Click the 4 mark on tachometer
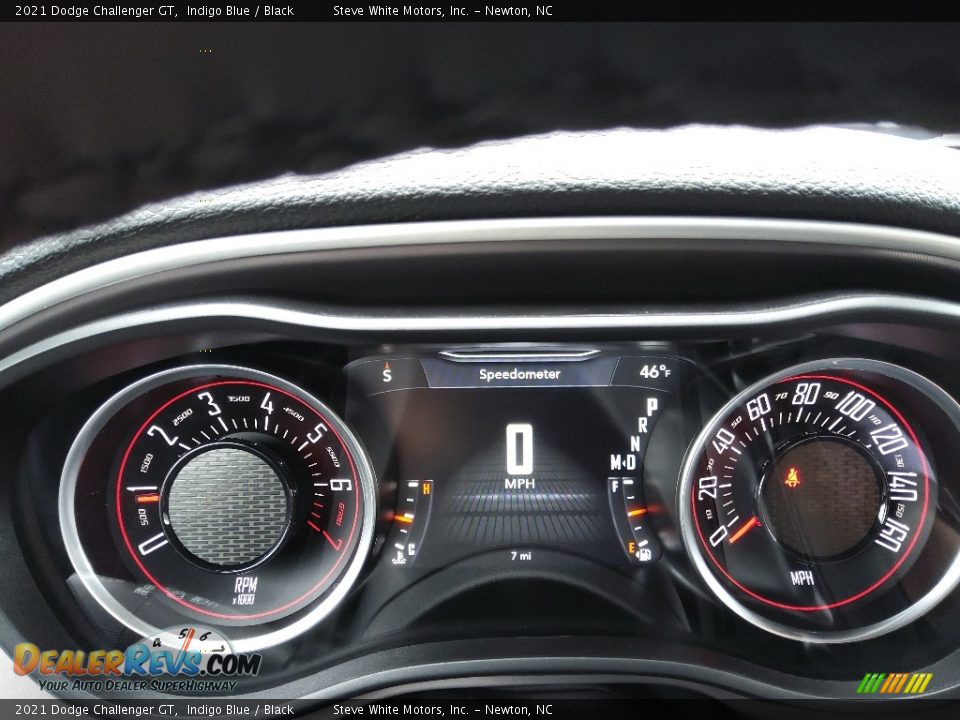The image size is (960, 720). tap(267, 403)
